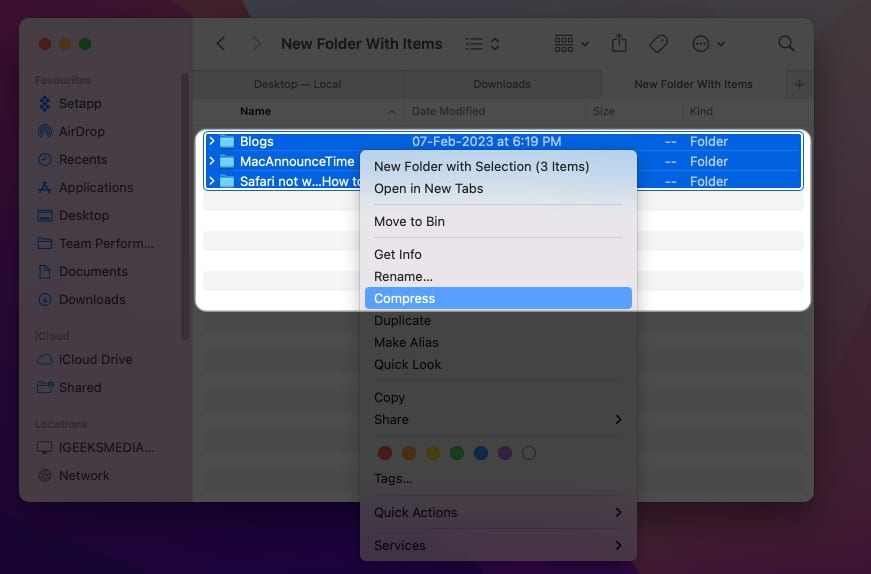Expand the Blogs folder disclosure arrow
Image resolution: width=871 pixels, height=574 pixels.
tap(212, 141)
